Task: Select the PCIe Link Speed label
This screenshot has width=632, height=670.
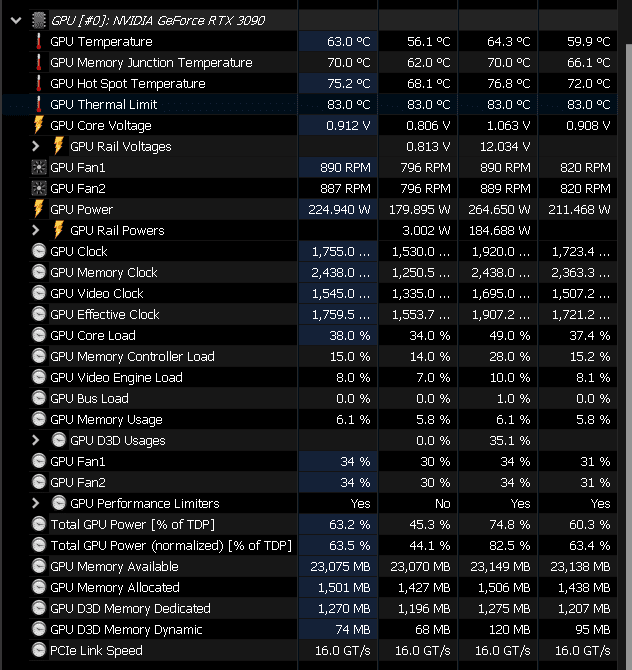Action: 96,650
